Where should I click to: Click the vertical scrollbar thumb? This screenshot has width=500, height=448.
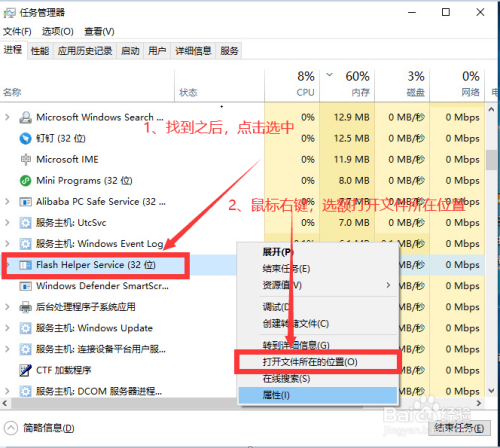click(491, 160)
